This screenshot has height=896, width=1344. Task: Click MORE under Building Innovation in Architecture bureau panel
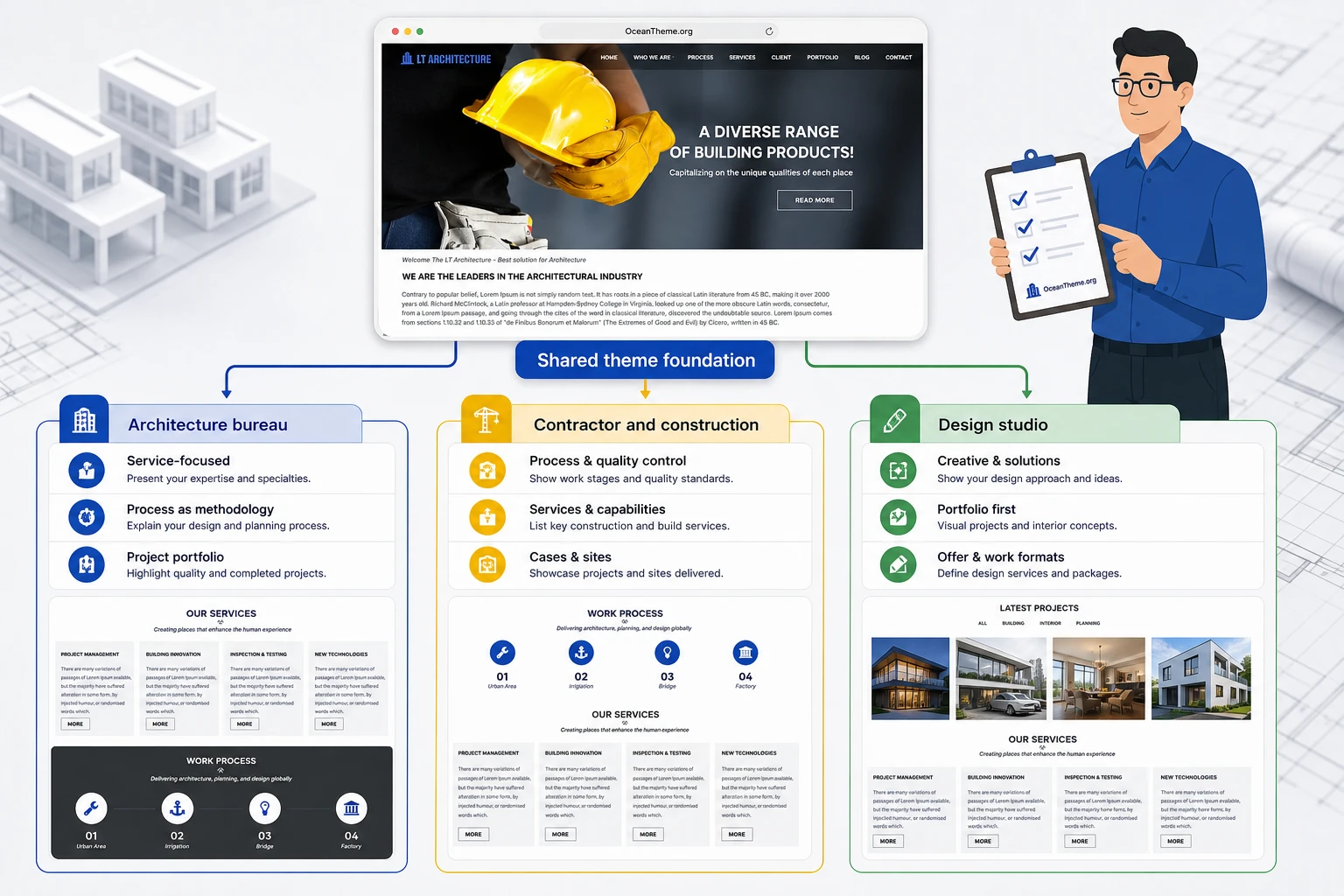(160, 724)
